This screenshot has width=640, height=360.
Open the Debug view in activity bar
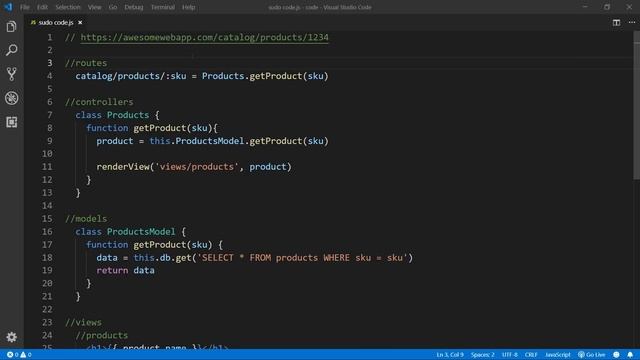pos(11,98)
